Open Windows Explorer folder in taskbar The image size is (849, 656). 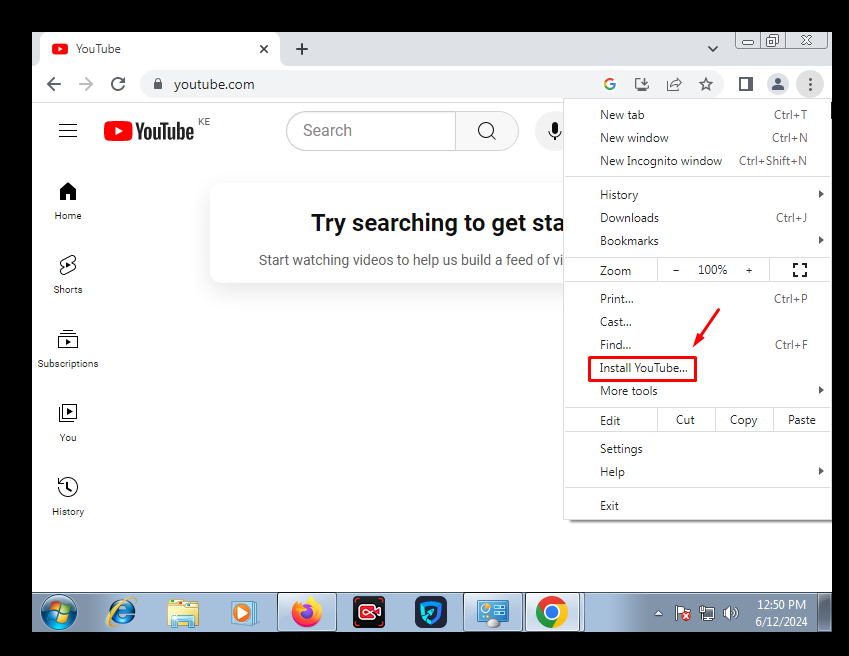(x=183, y=612)
